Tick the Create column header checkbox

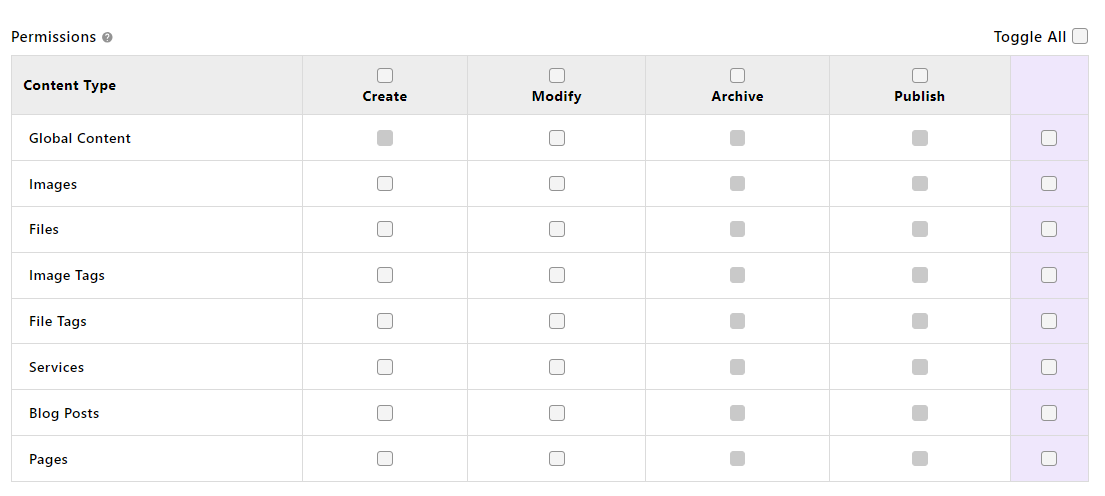385,75
